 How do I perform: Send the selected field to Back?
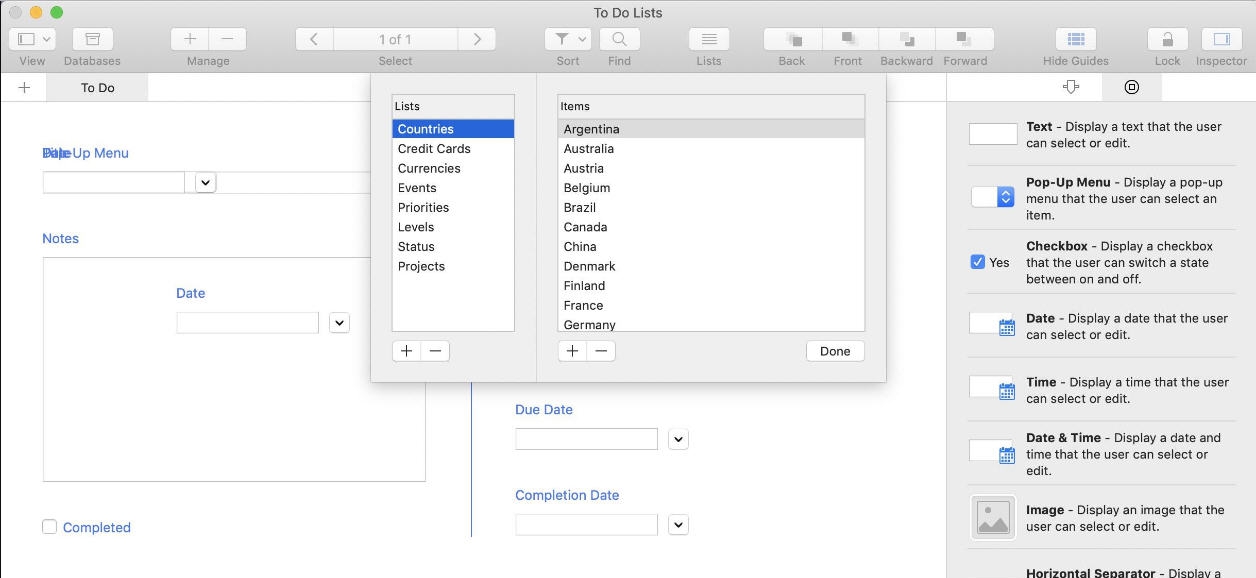pos(790,38)
